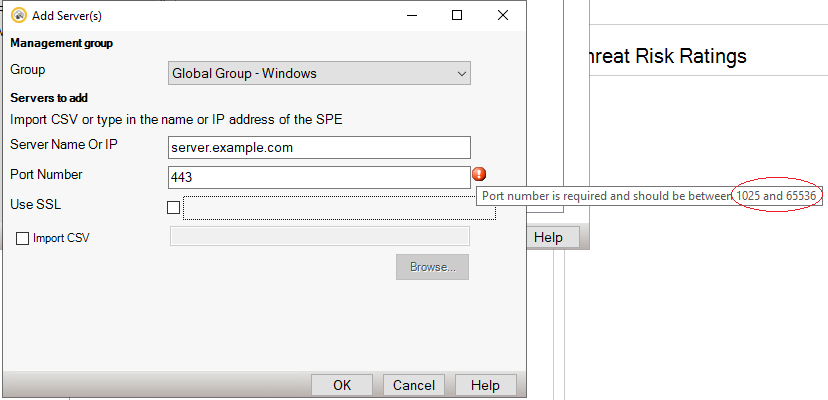
Task: Cancel the Add Server(s) dialog
Action: [413, 385]
